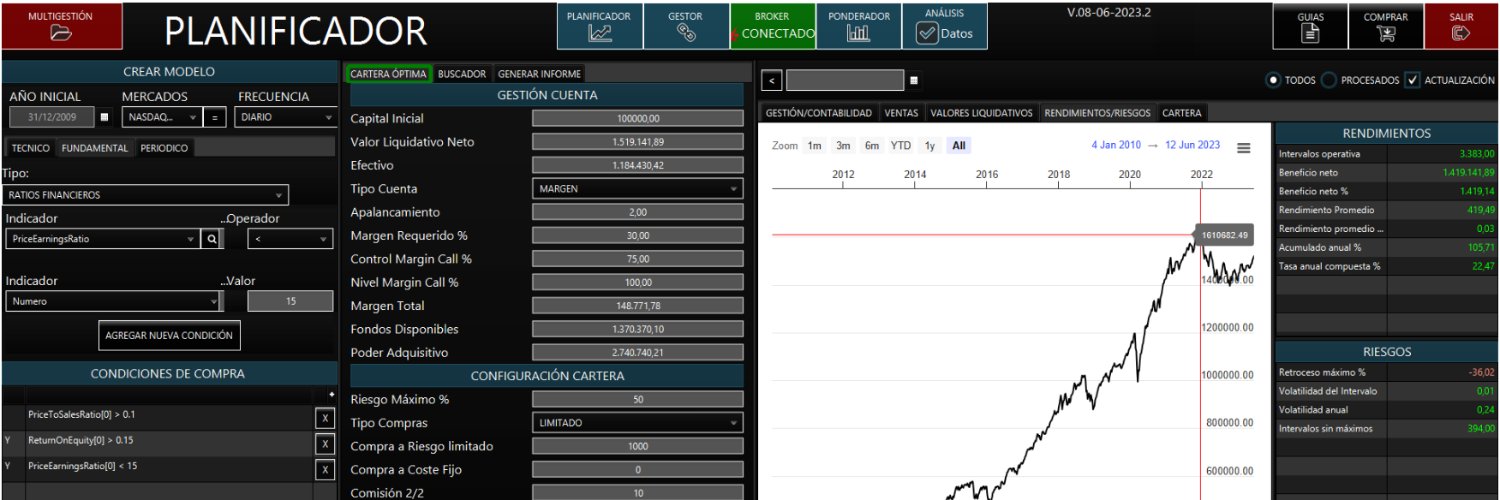Switch to the Tecnico tab
Screen dimensions: 1500x500
pos(31,148)
